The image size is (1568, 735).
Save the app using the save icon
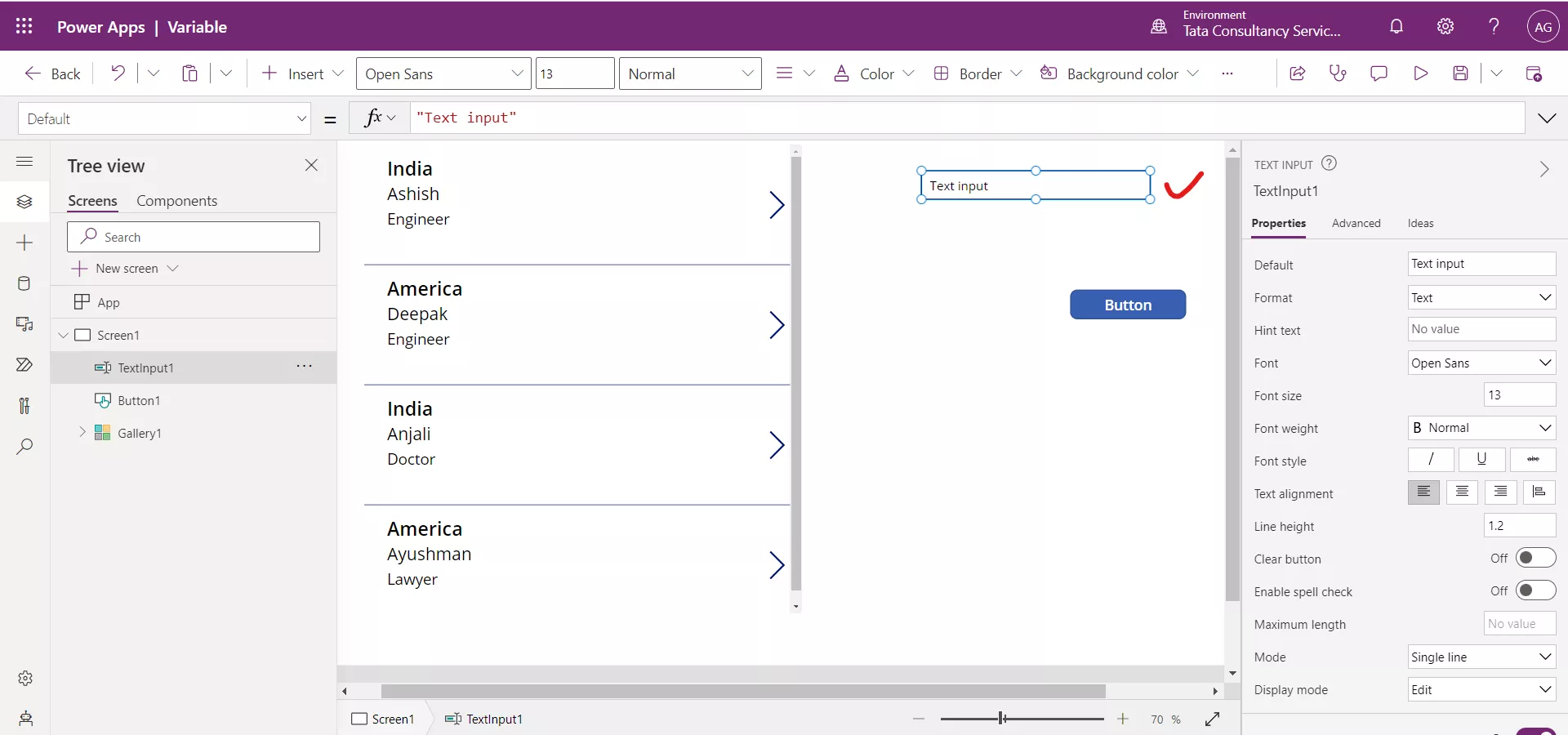[x=1461, y=73]
